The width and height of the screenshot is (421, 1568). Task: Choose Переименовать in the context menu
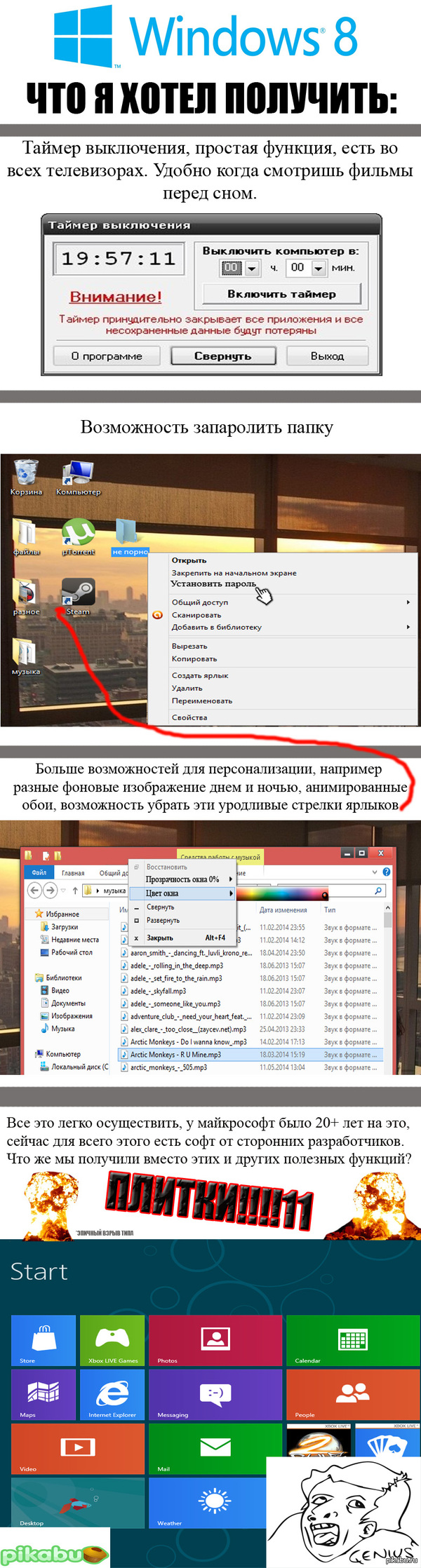tap(202, 701)
